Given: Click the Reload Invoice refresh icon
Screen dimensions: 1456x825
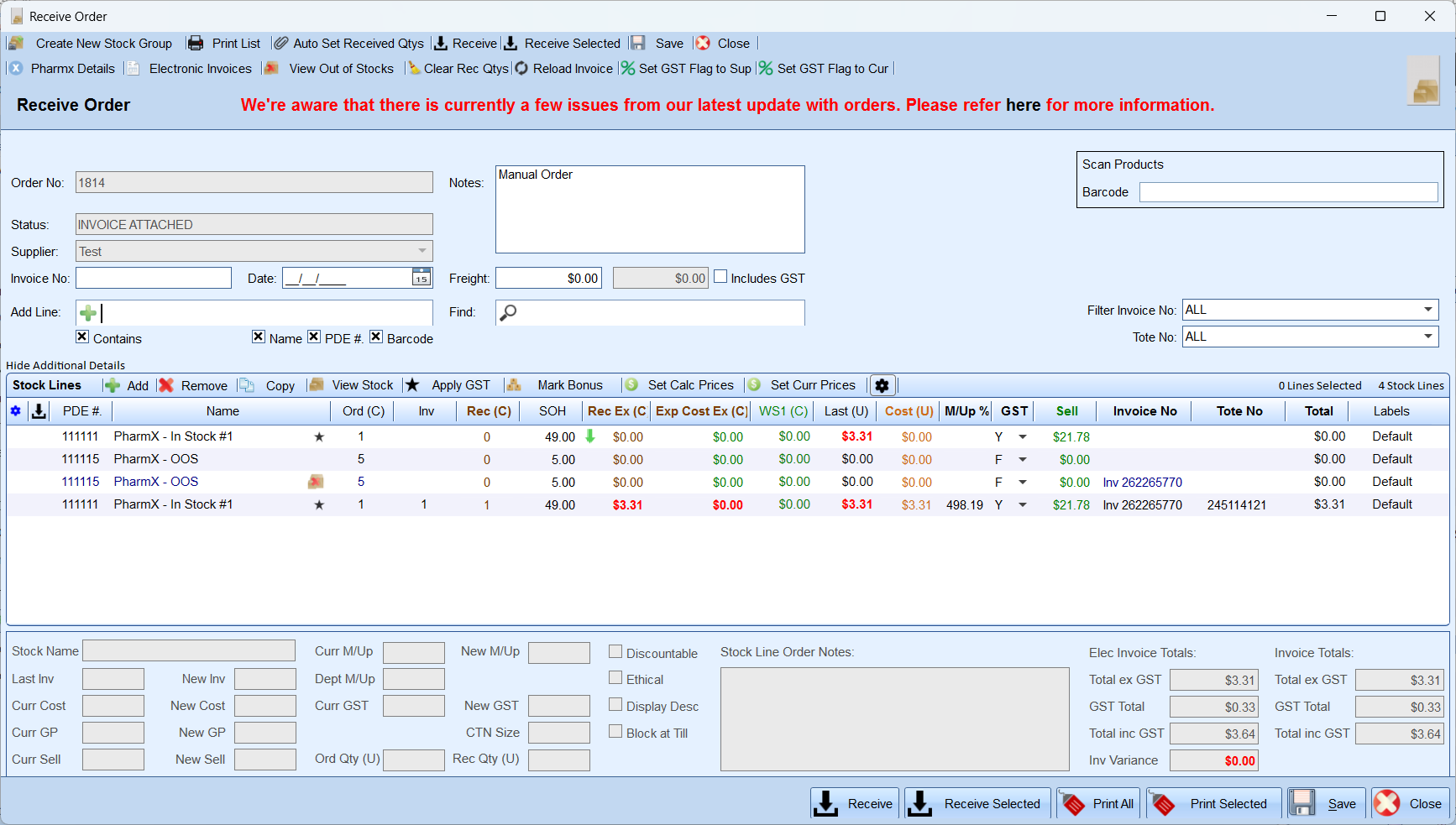Looking at the screenshot, I should click(521, 69).
